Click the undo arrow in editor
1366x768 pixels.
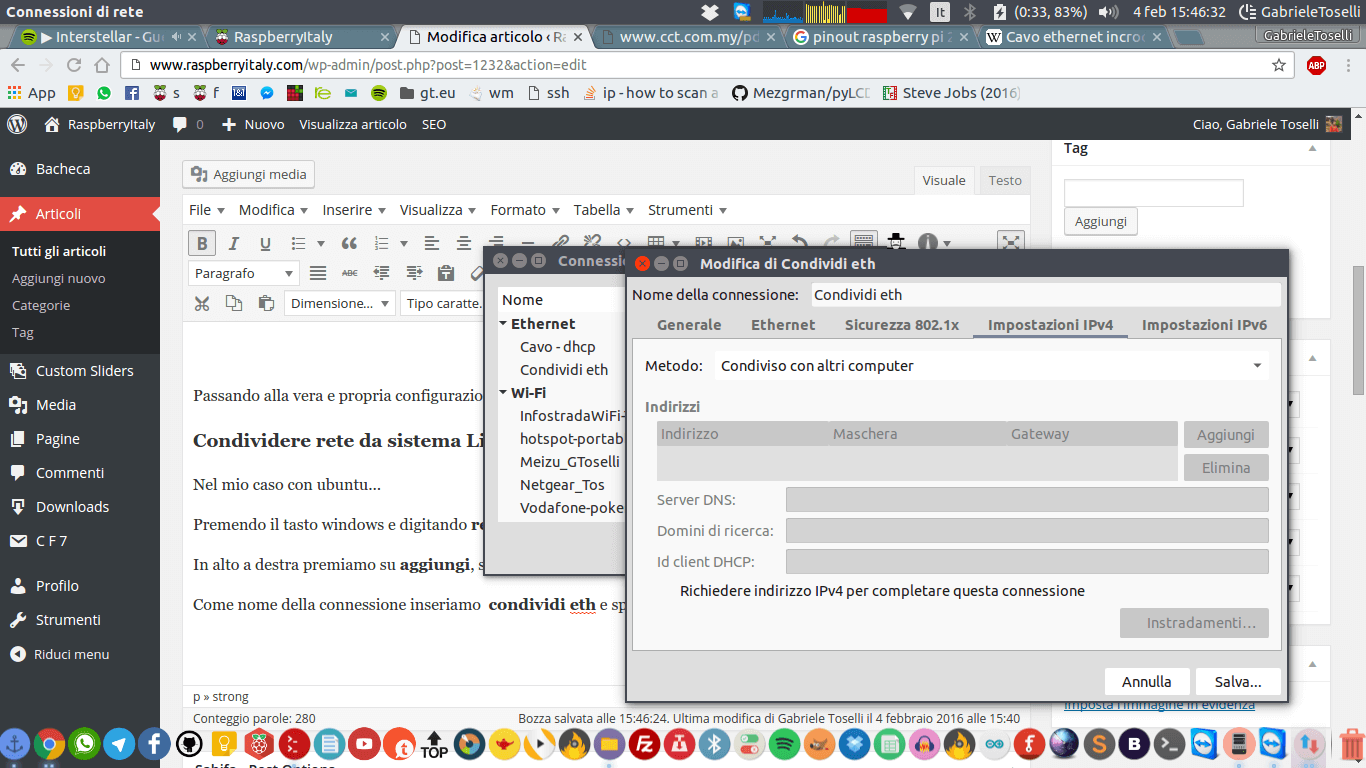(800, 241)
